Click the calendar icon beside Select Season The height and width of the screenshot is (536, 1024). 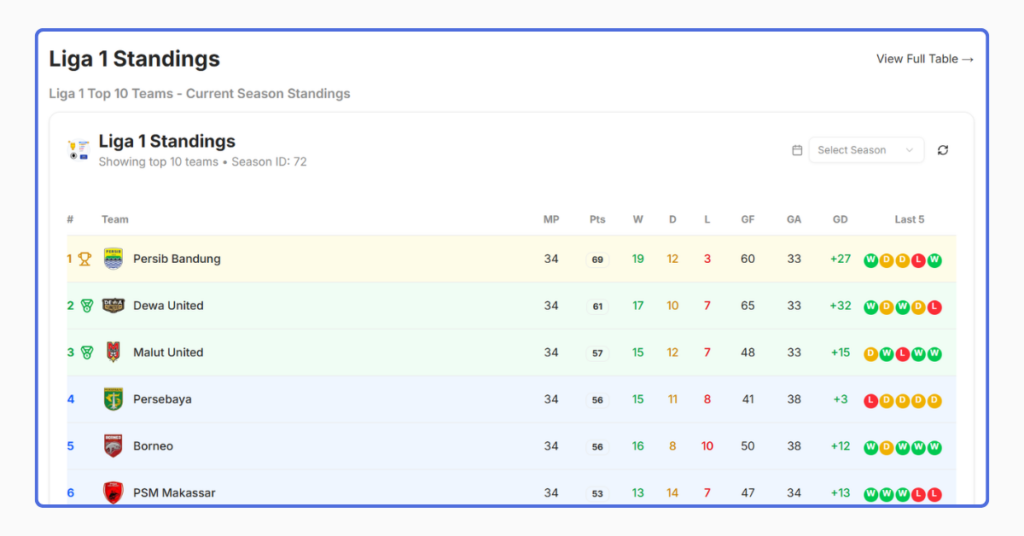tap(797, 150)
